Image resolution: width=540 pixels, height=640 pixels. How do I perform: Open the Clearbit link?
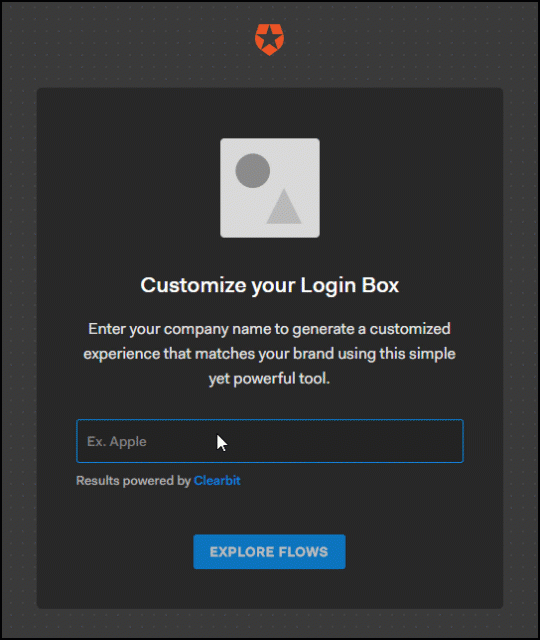coord(217,480)
